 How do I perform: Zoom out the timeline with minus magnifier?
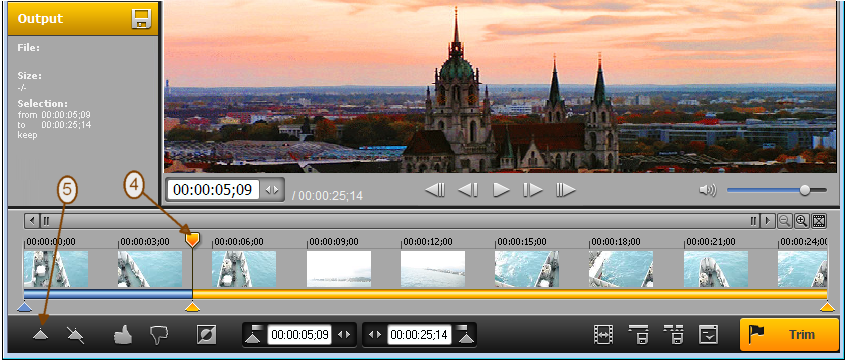(x=784, y=221)
